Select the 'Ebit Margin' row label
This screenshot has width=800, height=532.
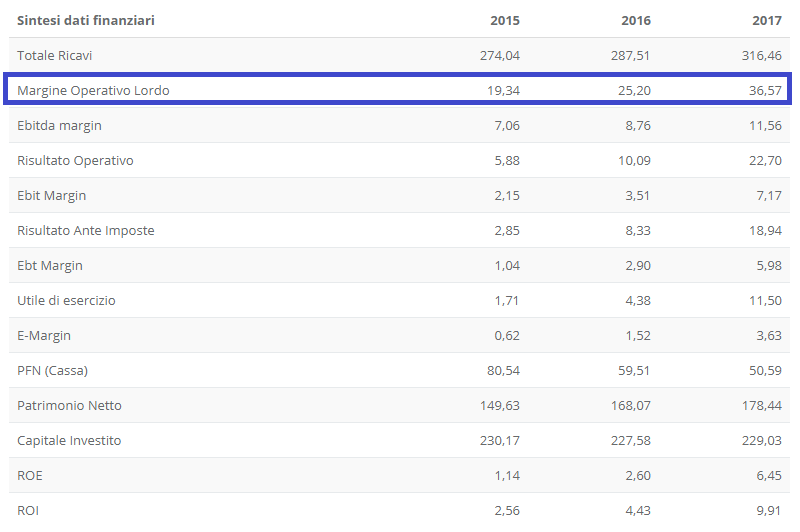pos(51,195)
